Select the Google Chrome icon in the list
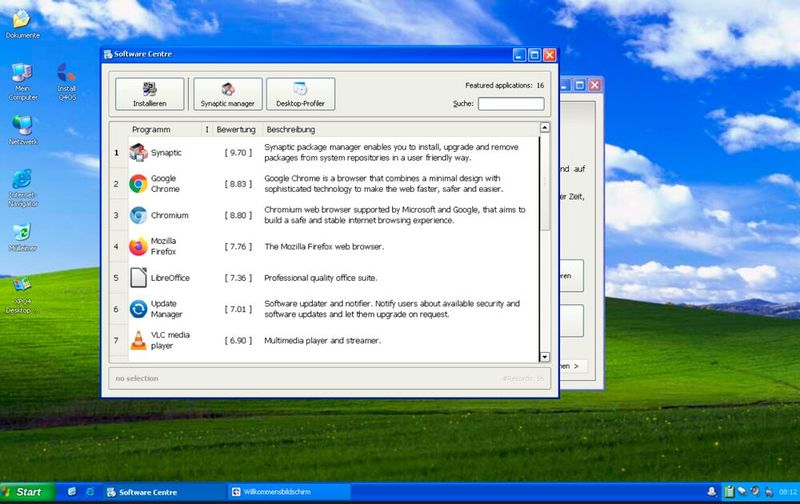800x504 pixels. pyautogui.click(x=138, y=184)
